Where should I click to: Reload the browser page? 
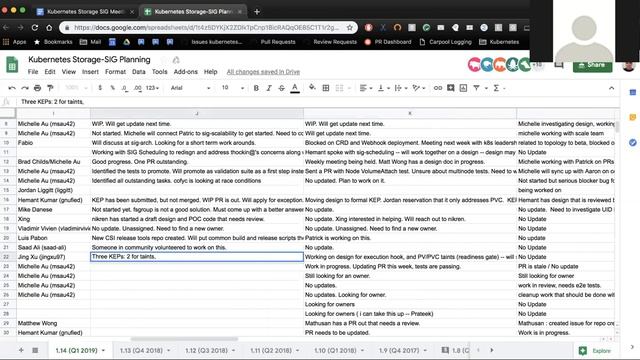coord(35,27)
